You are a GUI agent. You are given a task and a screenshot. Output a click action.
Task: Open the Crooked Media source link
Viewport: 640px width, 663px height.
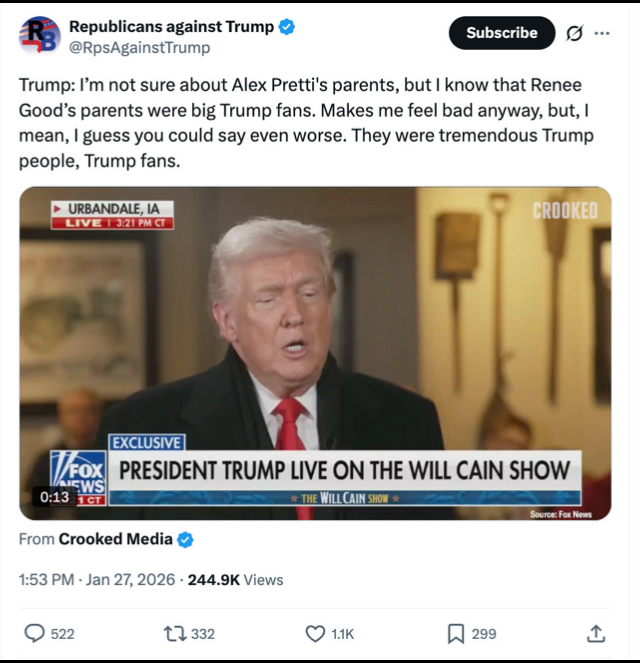pyautogui.click(x=115, y=539)
